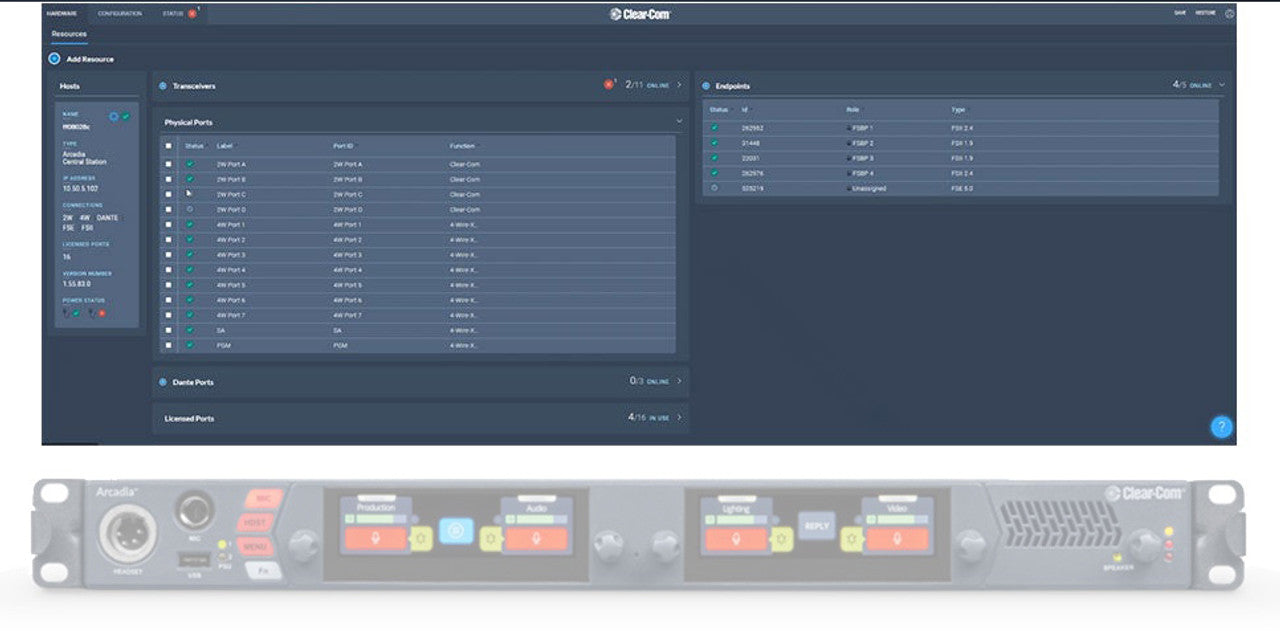Click the IP address 10.50.5.102
This screenshot has height=631, width=1280.
(78, 187)
